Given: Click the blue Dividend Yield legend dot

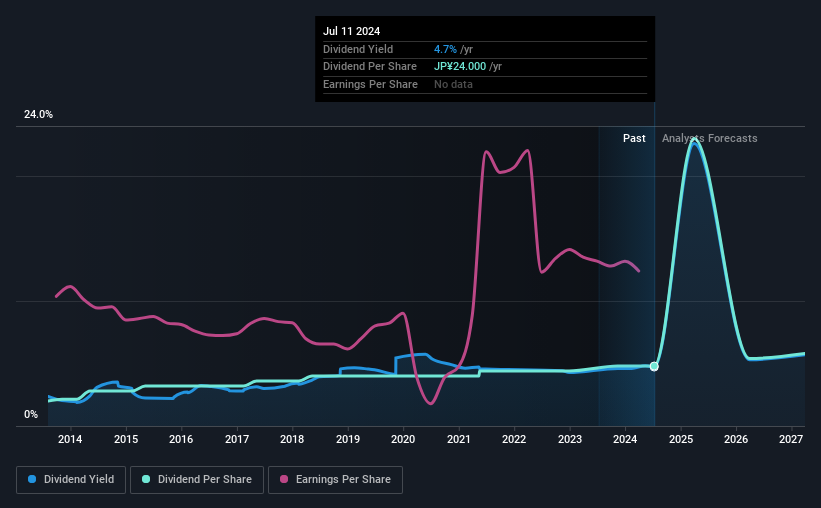Looking at the screenshot, I should click(32, 480).
